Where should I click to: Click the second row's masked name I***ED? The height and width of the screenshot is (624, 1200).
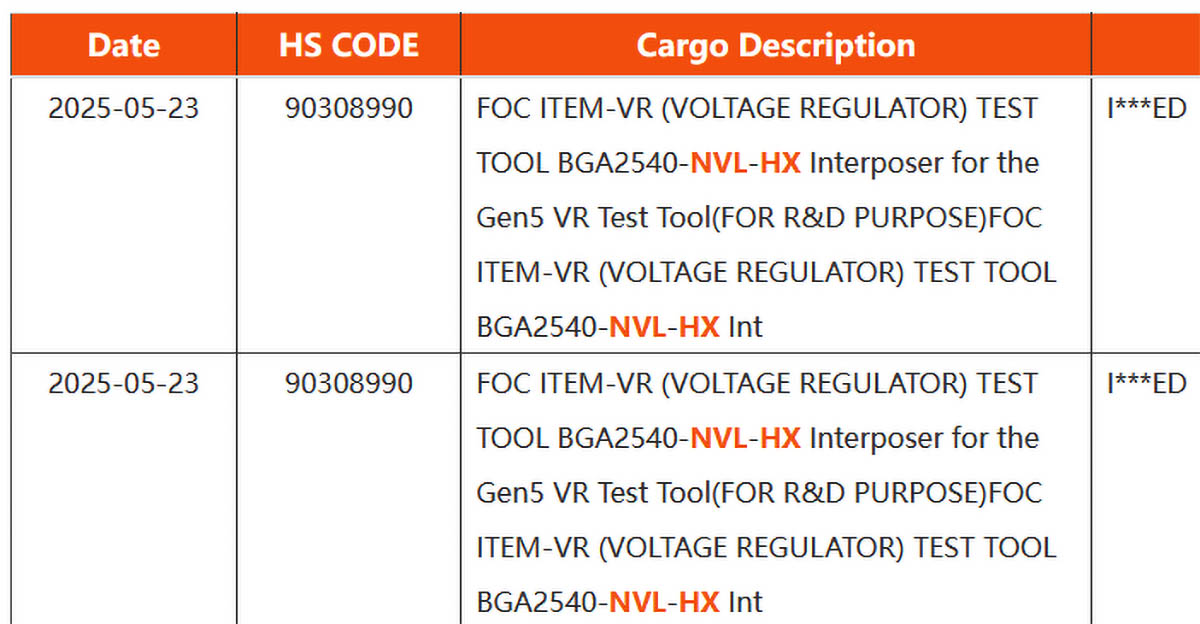(1146, 383)
